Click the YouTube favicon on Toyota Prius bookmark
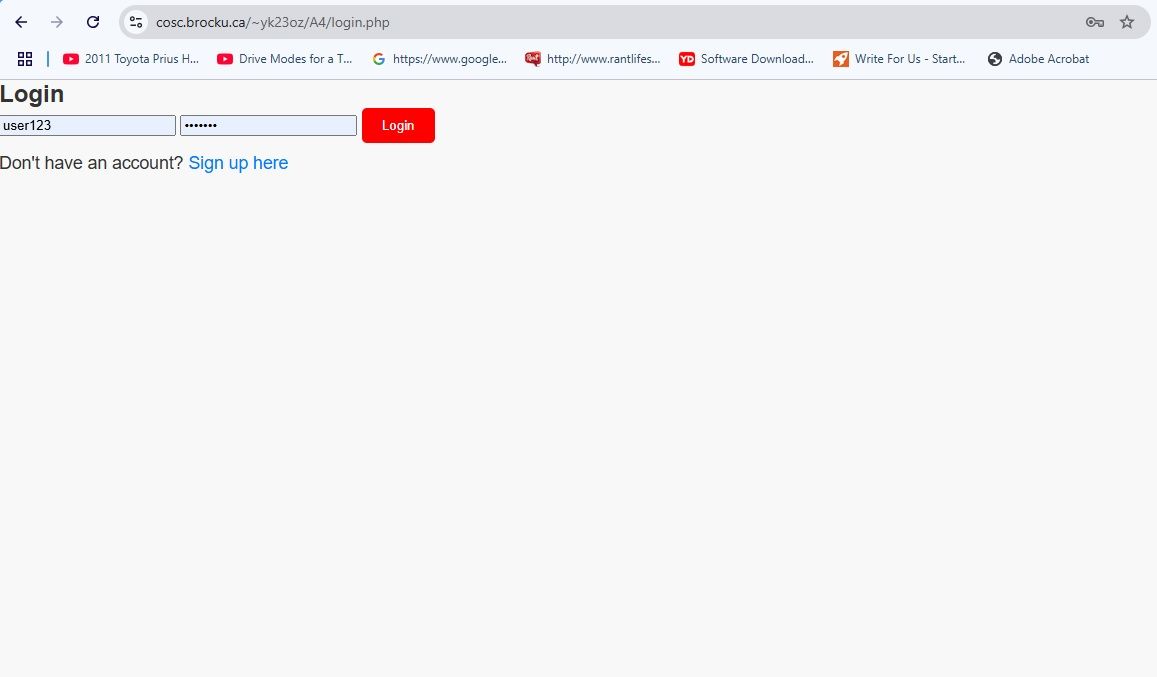Viewport: 1157px width, 677px height. click(71, 58)
